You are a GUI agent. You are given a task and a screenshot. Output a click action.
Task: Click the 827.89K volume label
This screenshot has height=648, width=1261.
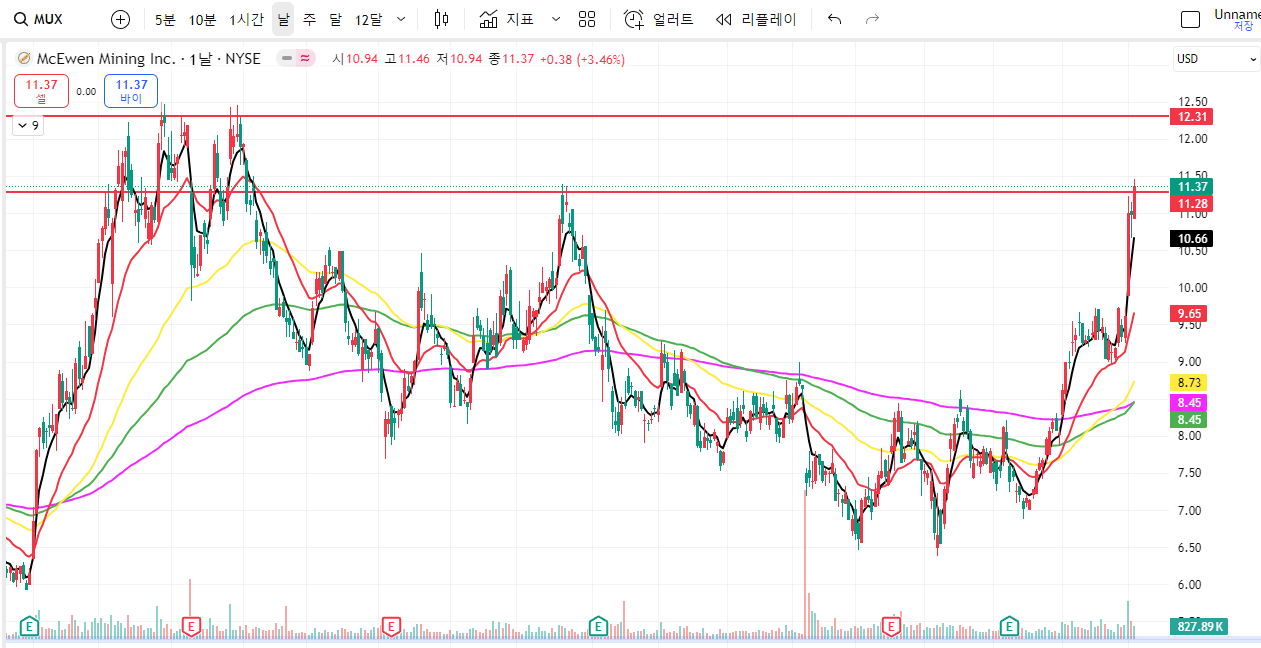1201,627
